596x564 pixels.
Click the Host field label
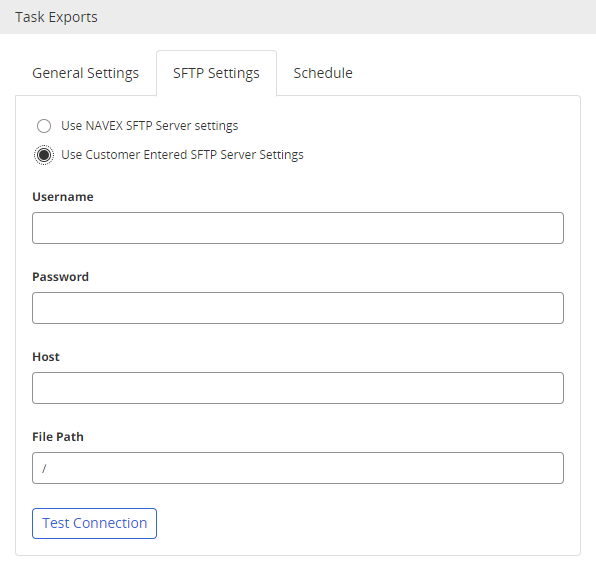pyautogui.click(x=46, y=357)
